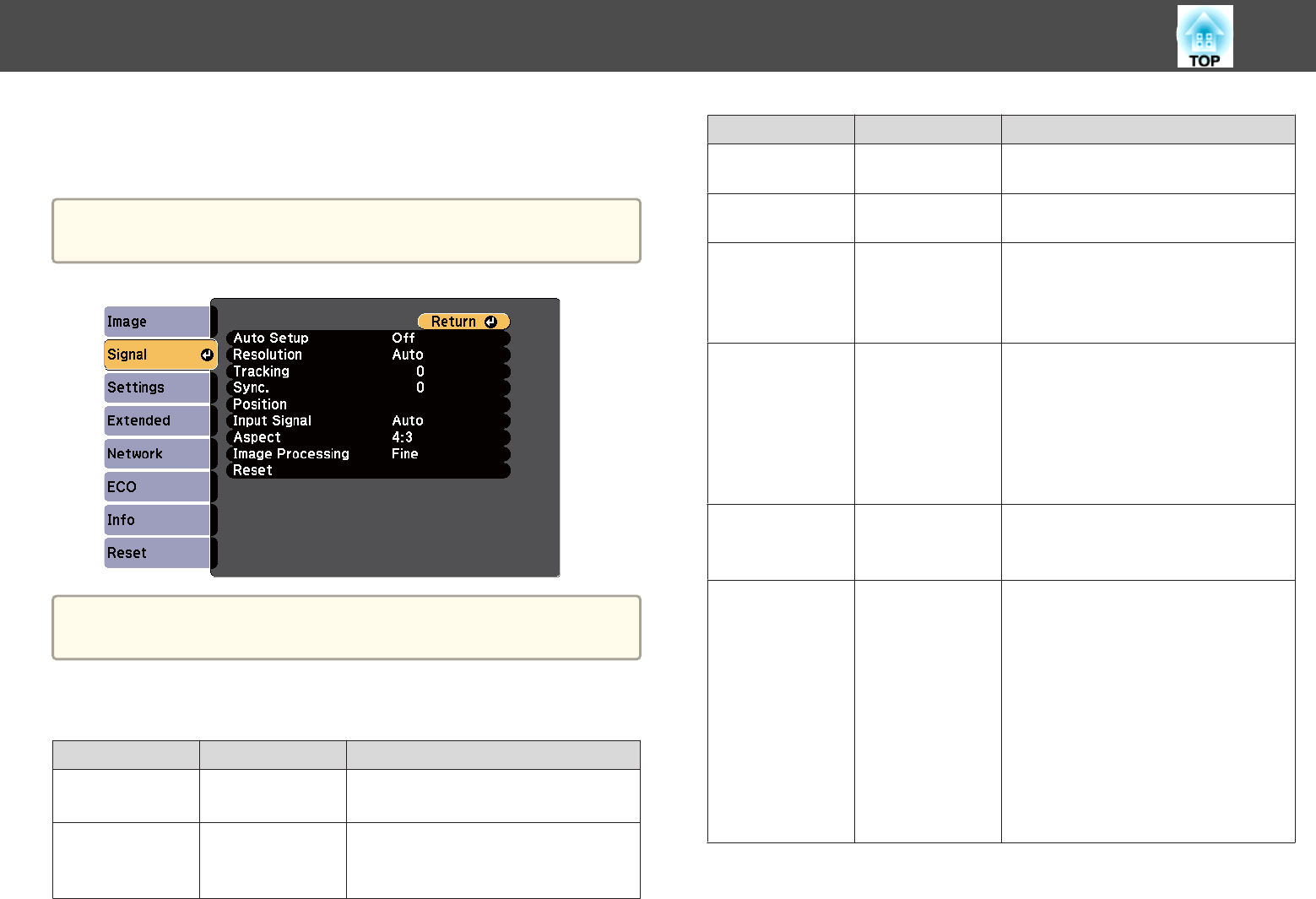1316x899 pixels.
Task: Open the ECO menu tab
Action: [x=157, y=487]
